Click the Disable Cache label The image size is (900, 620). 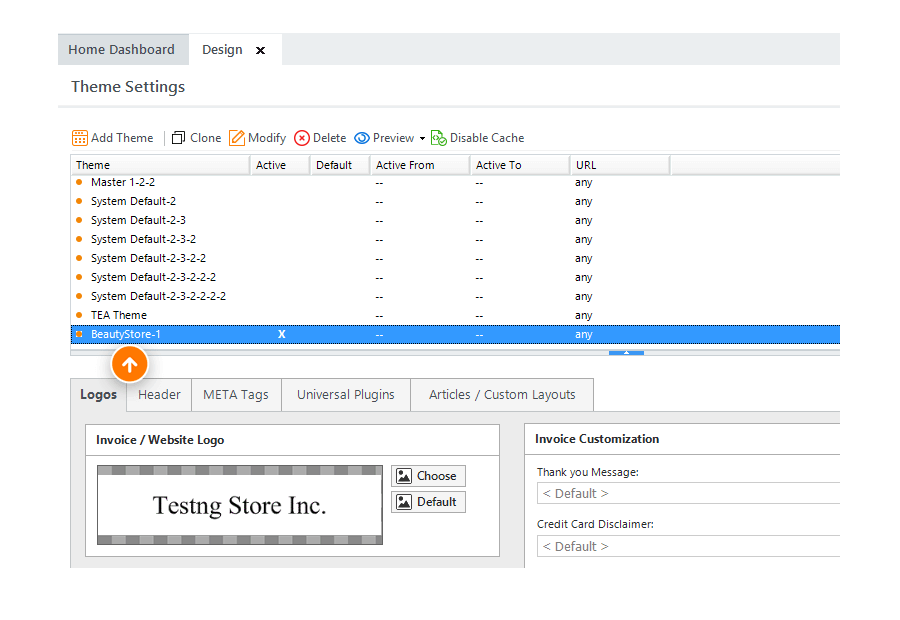(x=487, y=138)
